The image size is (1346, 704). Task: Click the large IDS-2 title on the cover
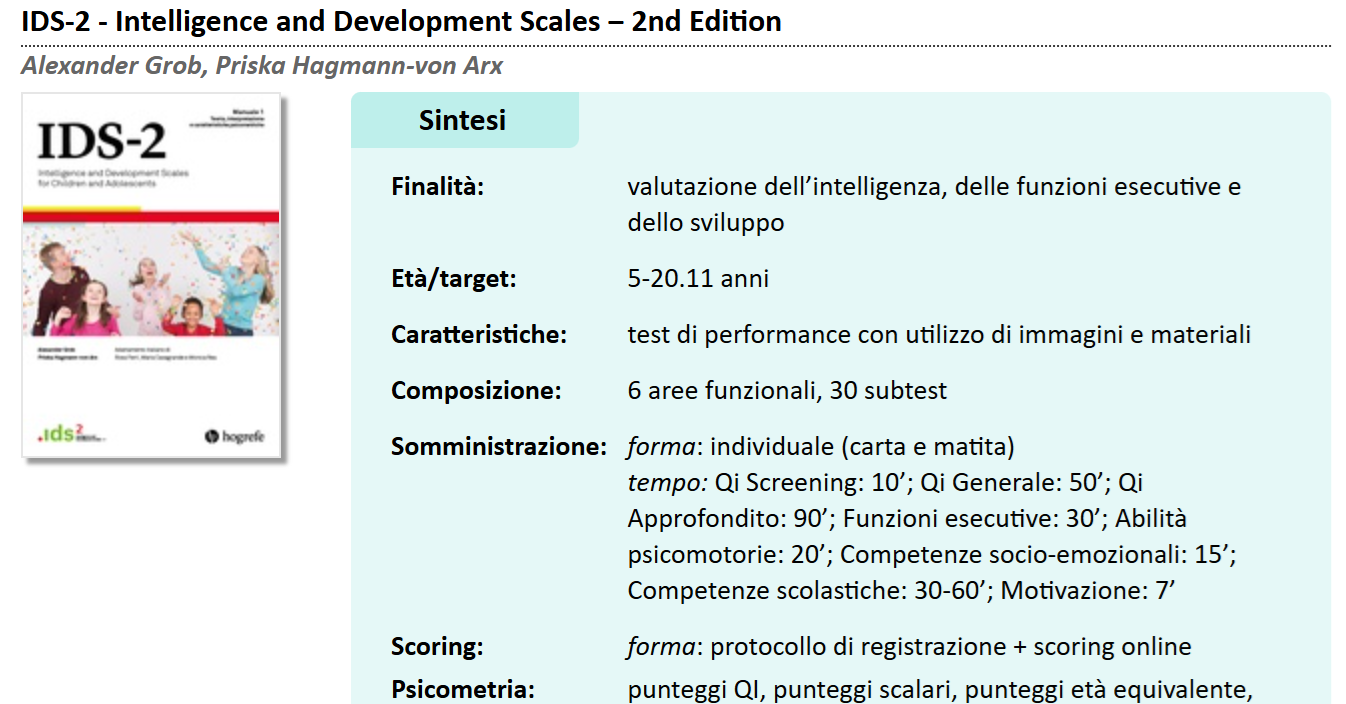[x=101, y=143]
